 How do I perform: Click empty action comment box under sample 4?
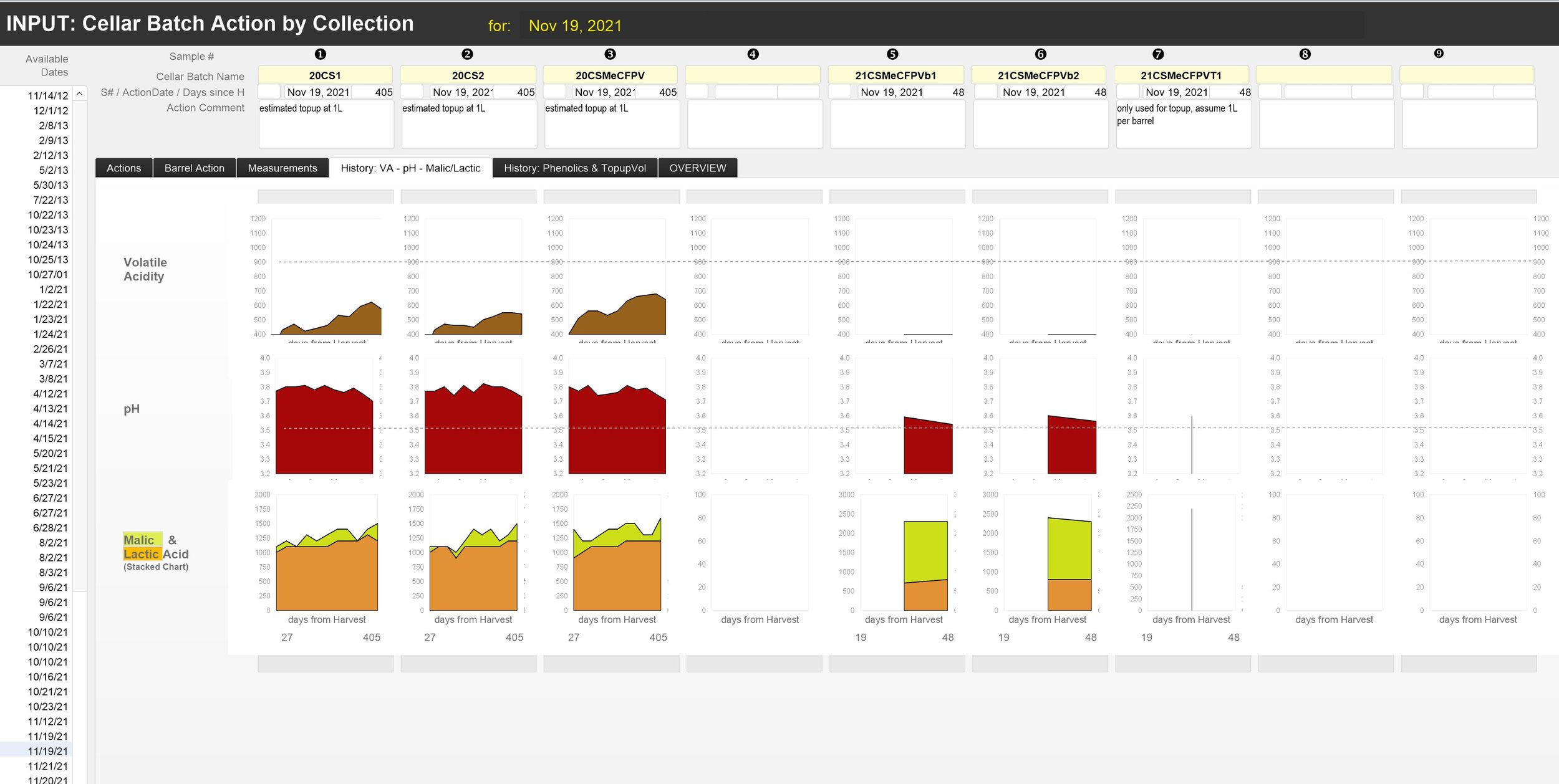tap(755, 125)
